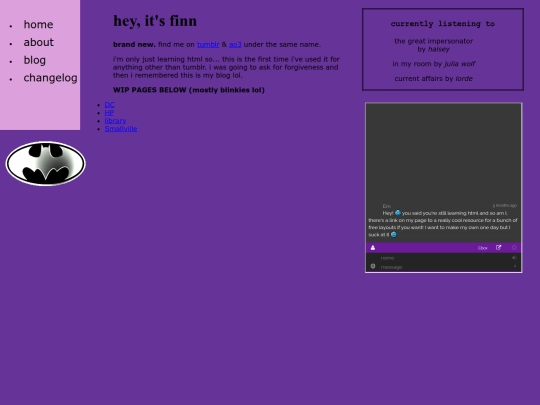Click the 'brand new.' bold text
Viewport: 540px width, 405px height.
134,44
